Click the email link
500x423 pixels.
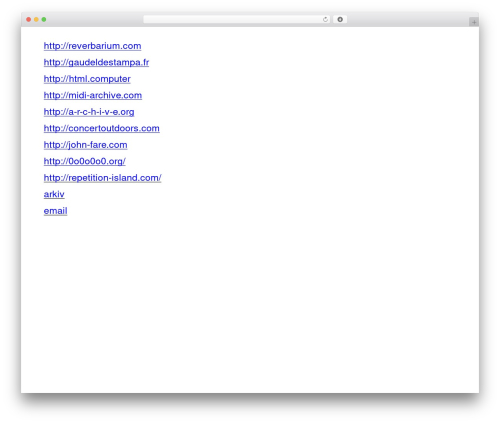click(55, 211)
